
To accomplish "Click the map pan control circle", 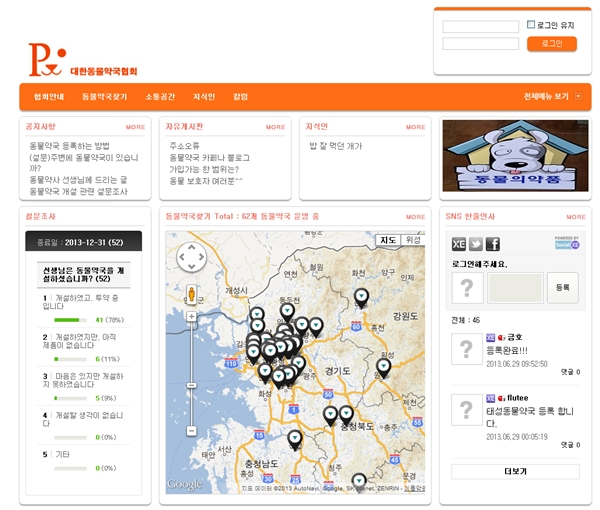I will coord(191,257).
